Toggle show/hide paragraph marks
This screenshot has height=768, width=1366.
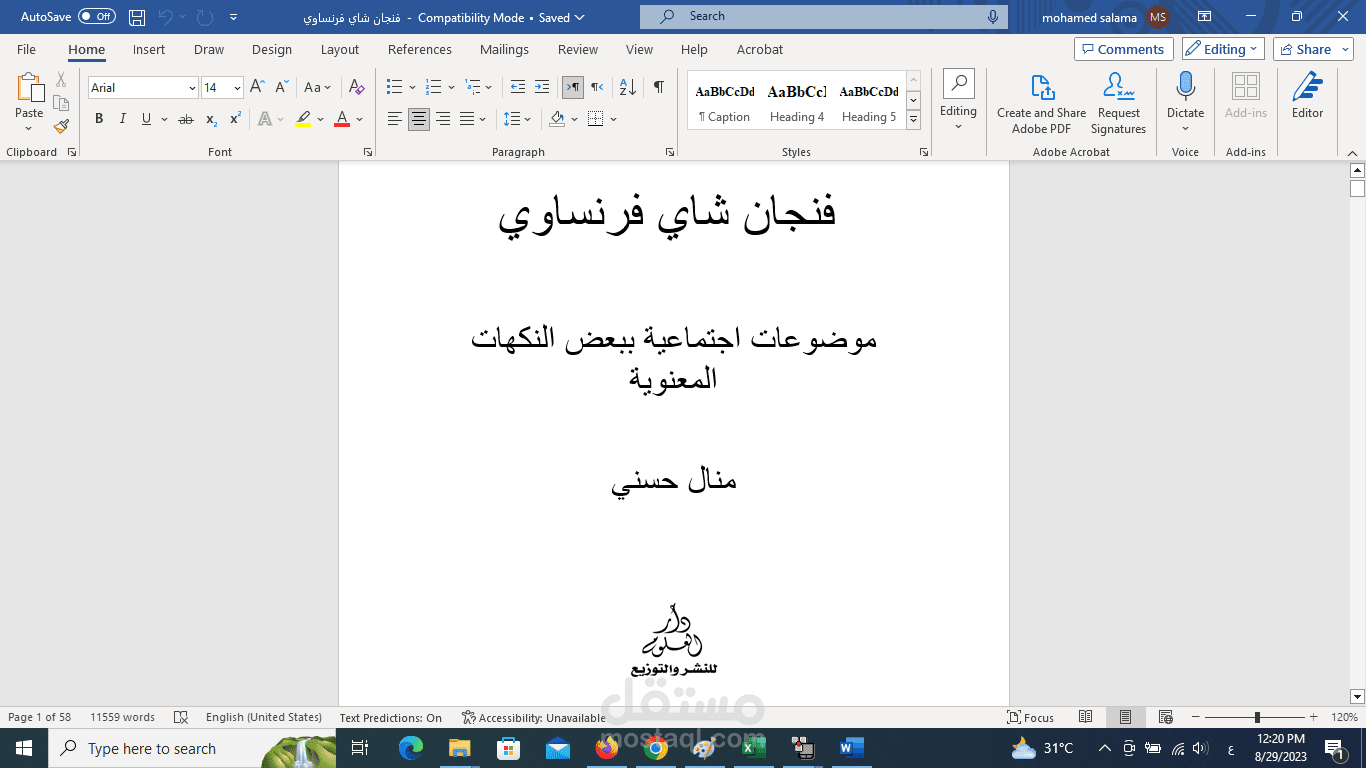click(659, 87)
